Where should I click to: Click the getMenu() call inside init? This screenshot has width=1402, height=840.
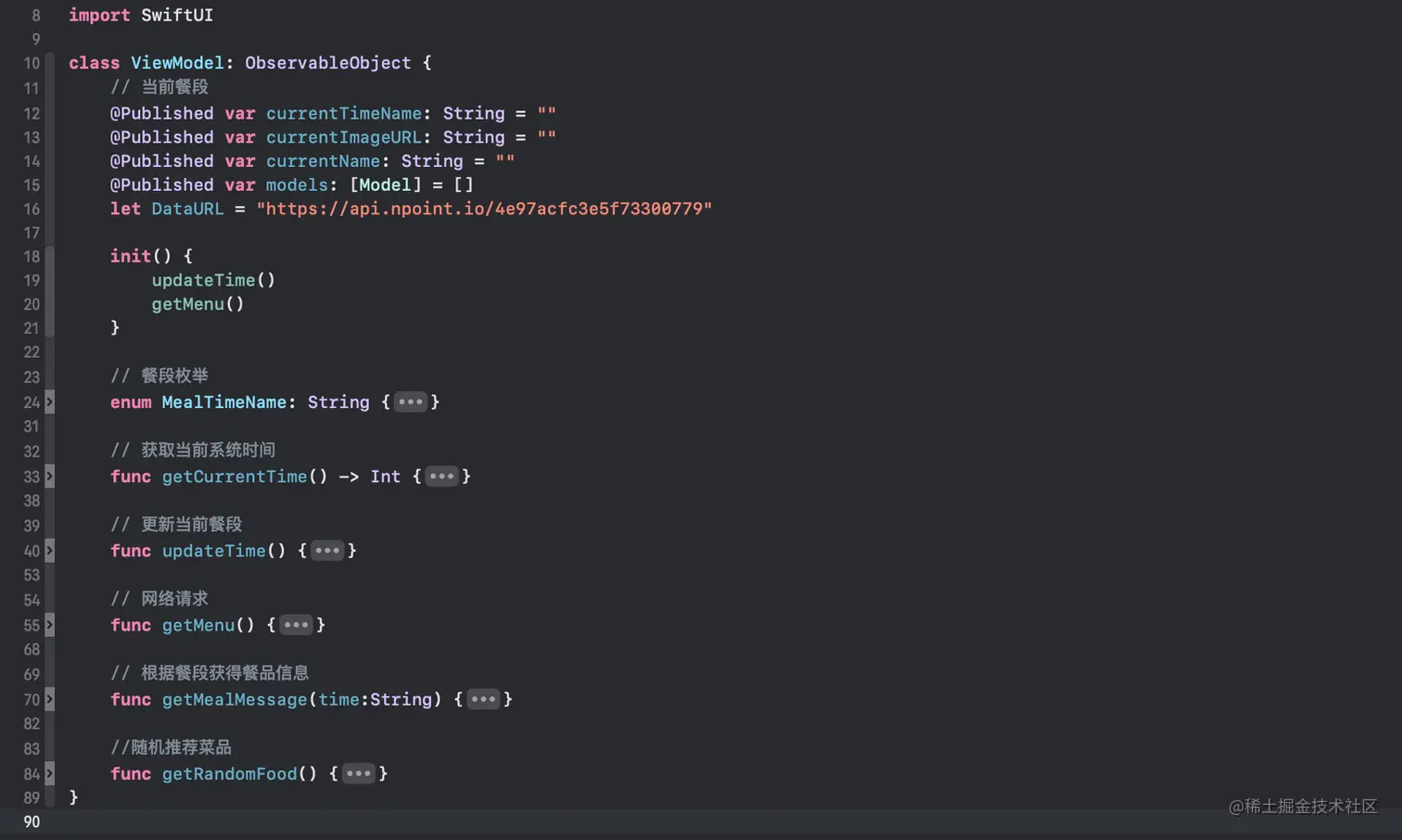tap(198, 304)
